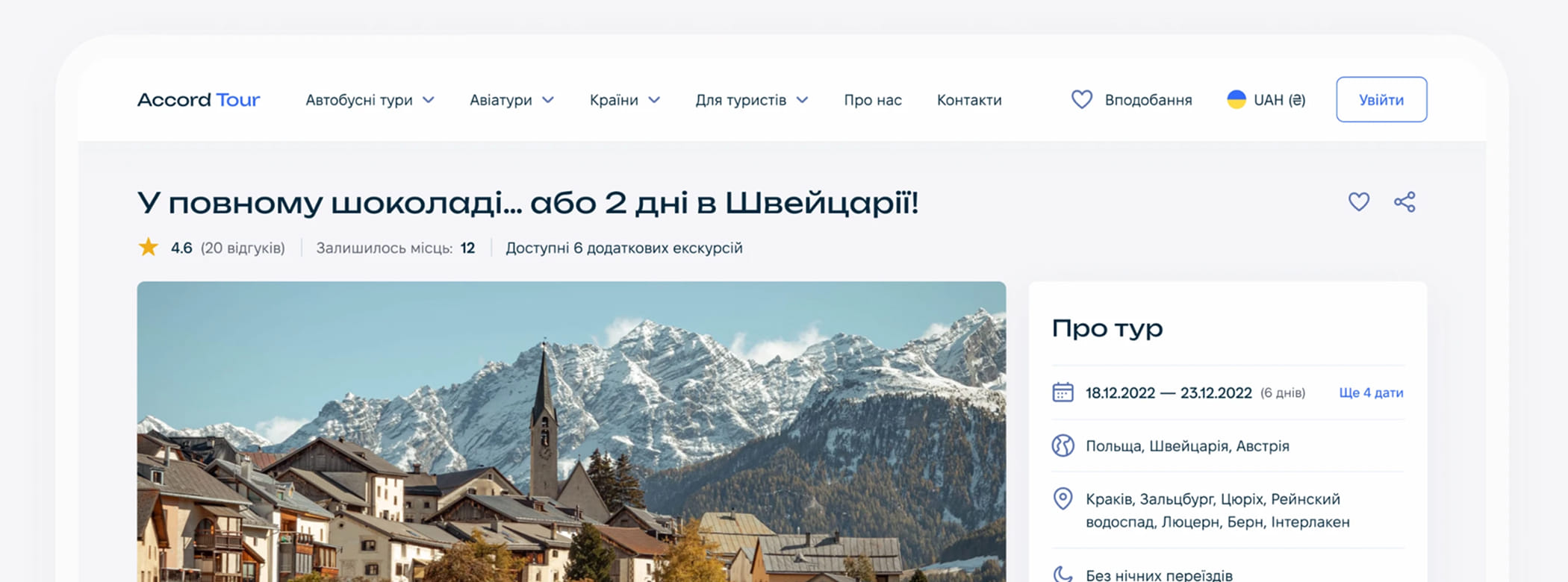Click the location pin icon by cities
1568x582 pixels.
click(x=1063, y=498)
